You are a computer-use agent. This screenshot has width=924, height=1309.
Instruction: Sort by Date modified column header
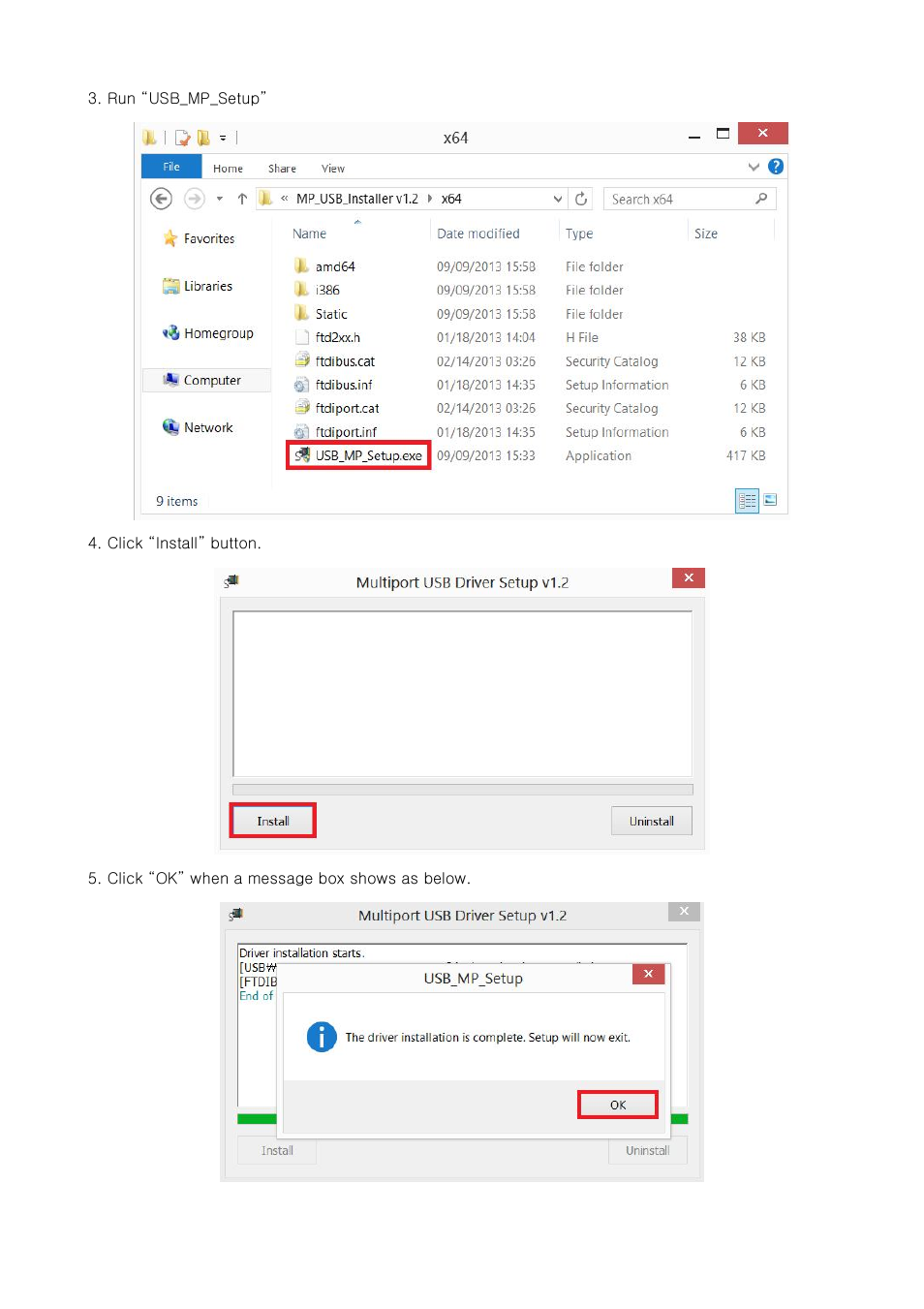pyautogui.click(x=478, y=234)
